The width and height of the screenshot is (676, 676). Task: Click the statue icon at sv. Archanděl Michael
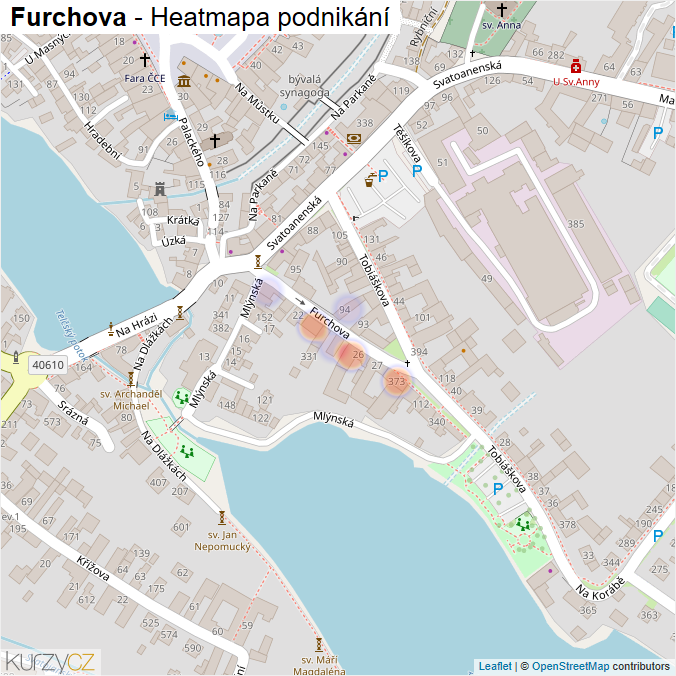pyautogui.click(x=131, y=379)
